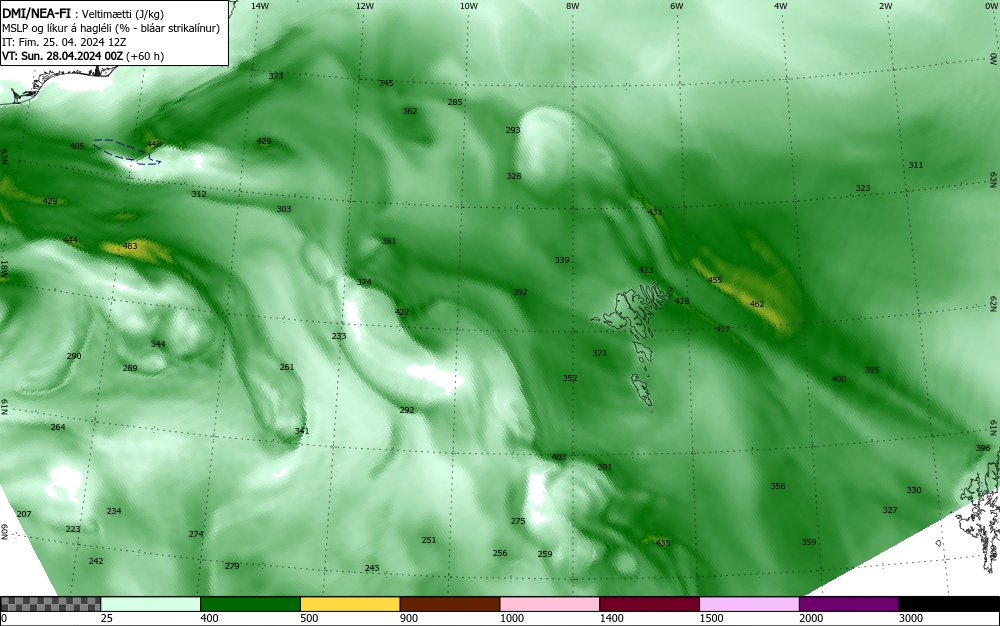Click the 12W longitude label
1000x626 pixels.
[364, 6]
